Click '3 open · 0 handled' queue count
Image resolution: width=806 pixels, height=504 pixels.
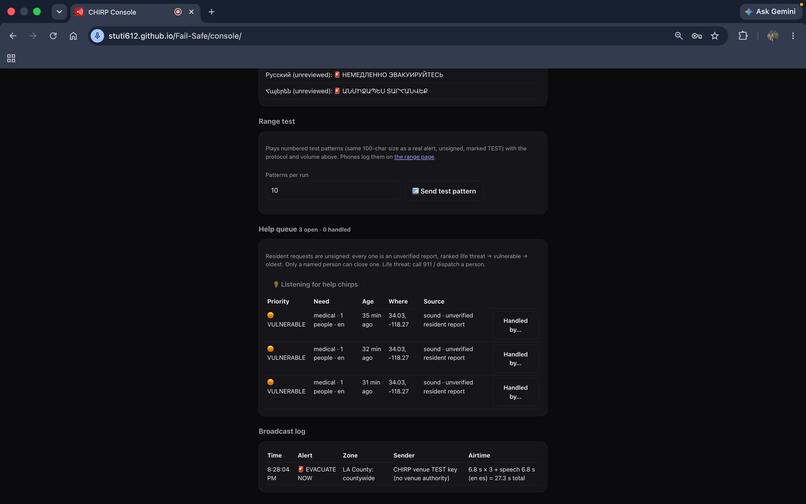coord(325,230)
